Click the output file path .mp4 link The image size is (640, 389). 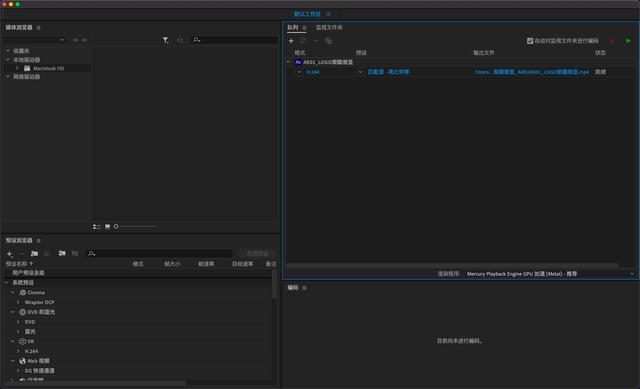click(531, 72)
